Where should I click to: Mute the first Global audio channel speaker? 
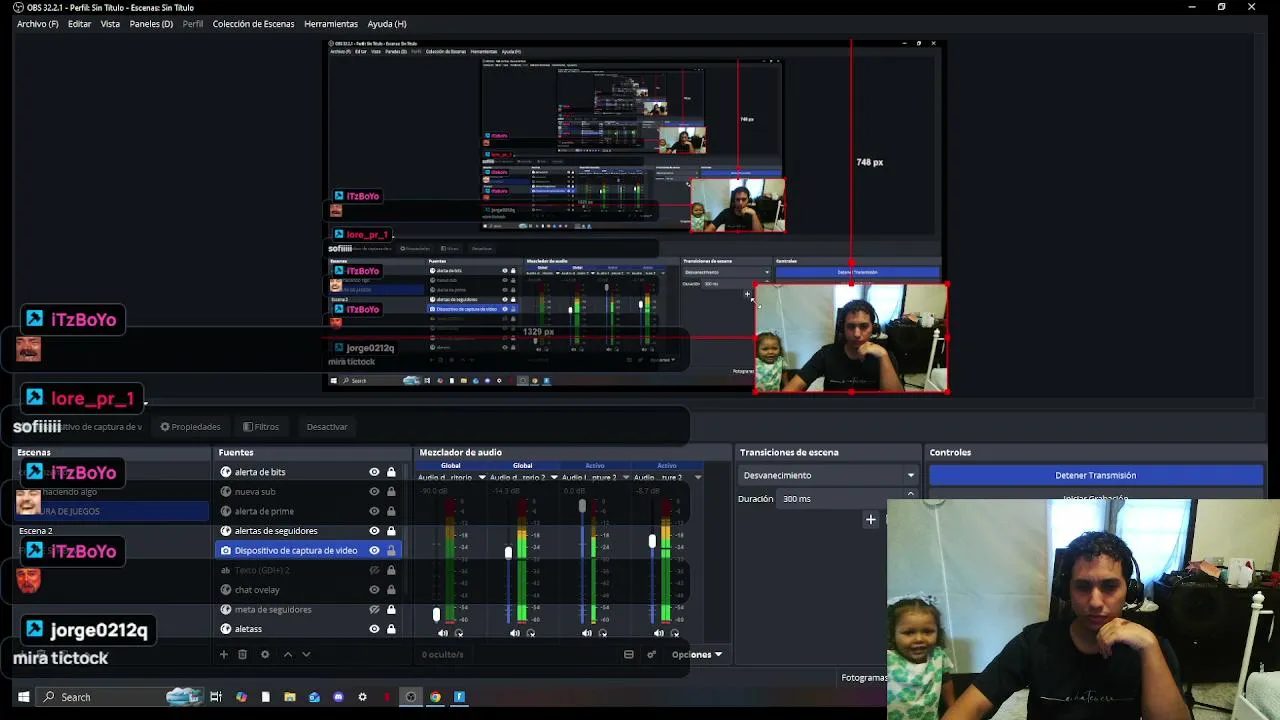443,633
